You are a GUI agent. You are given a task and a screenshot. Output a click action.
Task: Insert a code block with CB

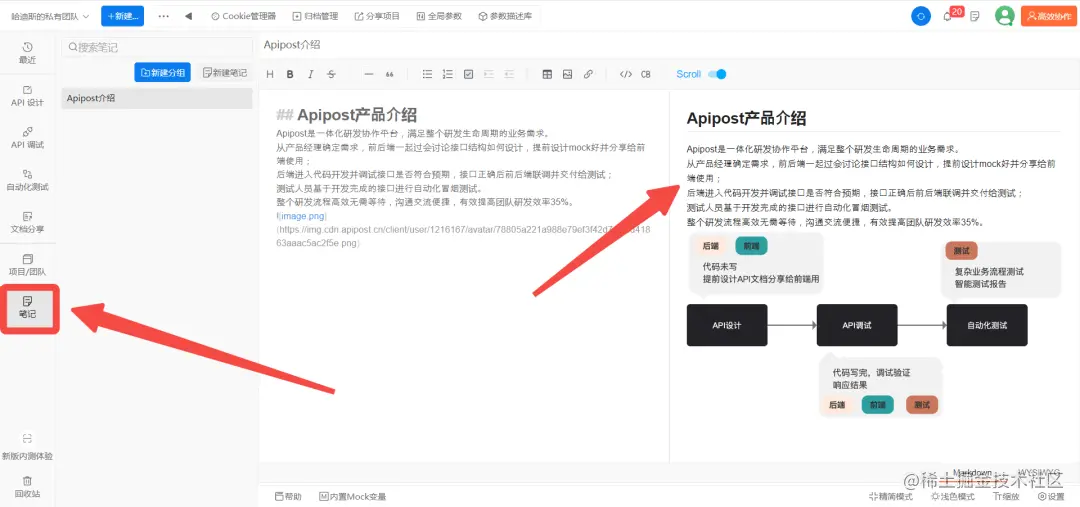645,74
